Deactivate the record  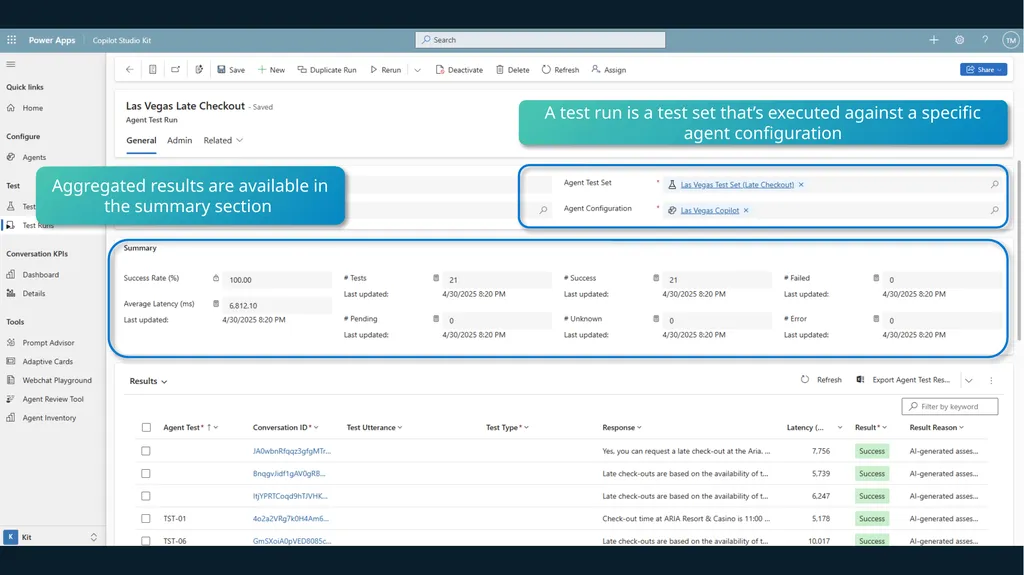click(459, 69)
